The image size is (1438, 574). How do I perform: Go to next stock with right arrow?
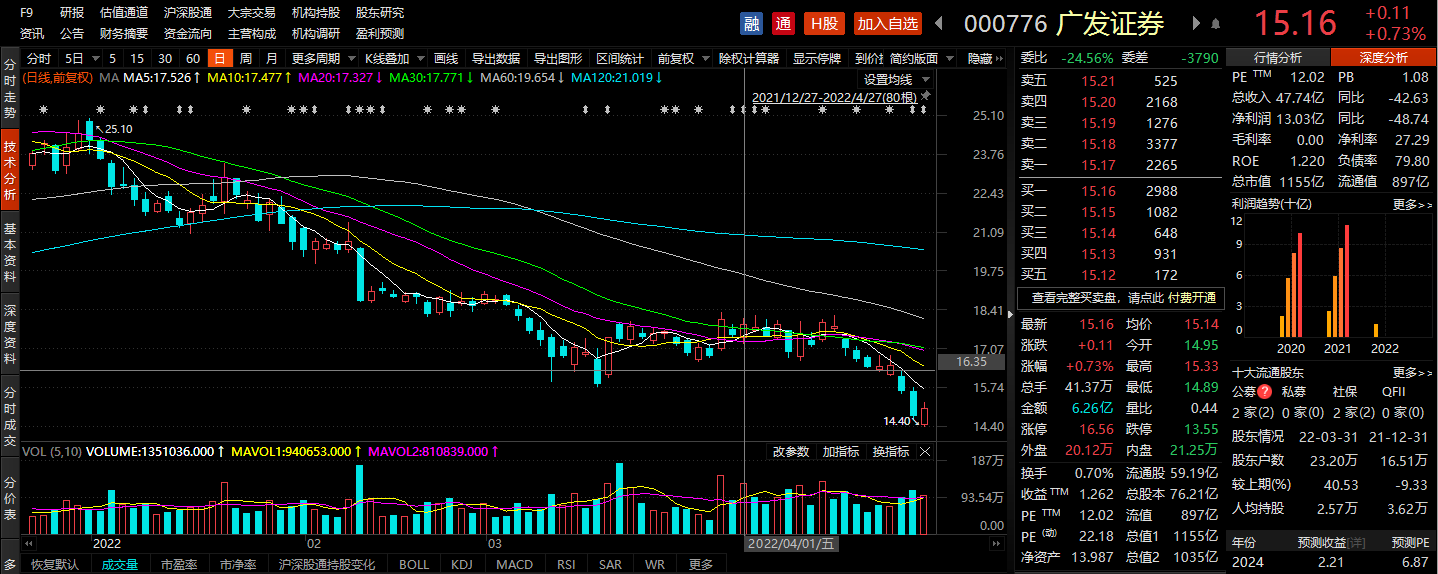(1196, 23)
